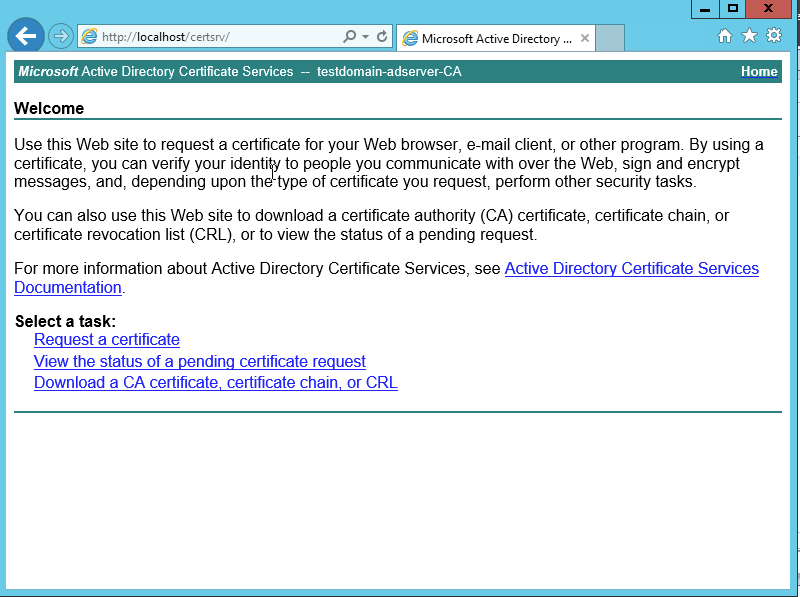Click the magnifier search icon in address bar
The image size is (800, 597).
pos(349,37)
